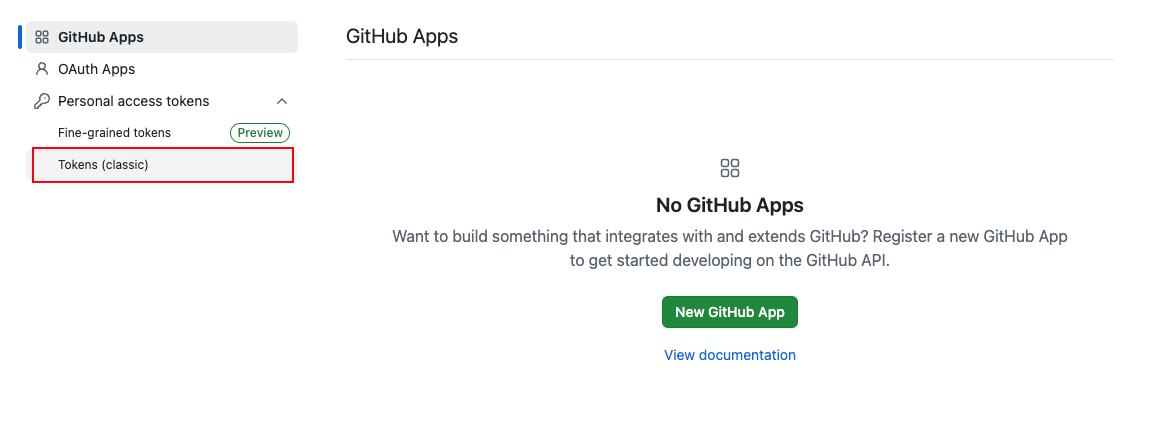Image resolution: width=1174 pixels, height=438 pixels.
Task: Click the large apps icon above No GitHub Apps
Action: 730,168
